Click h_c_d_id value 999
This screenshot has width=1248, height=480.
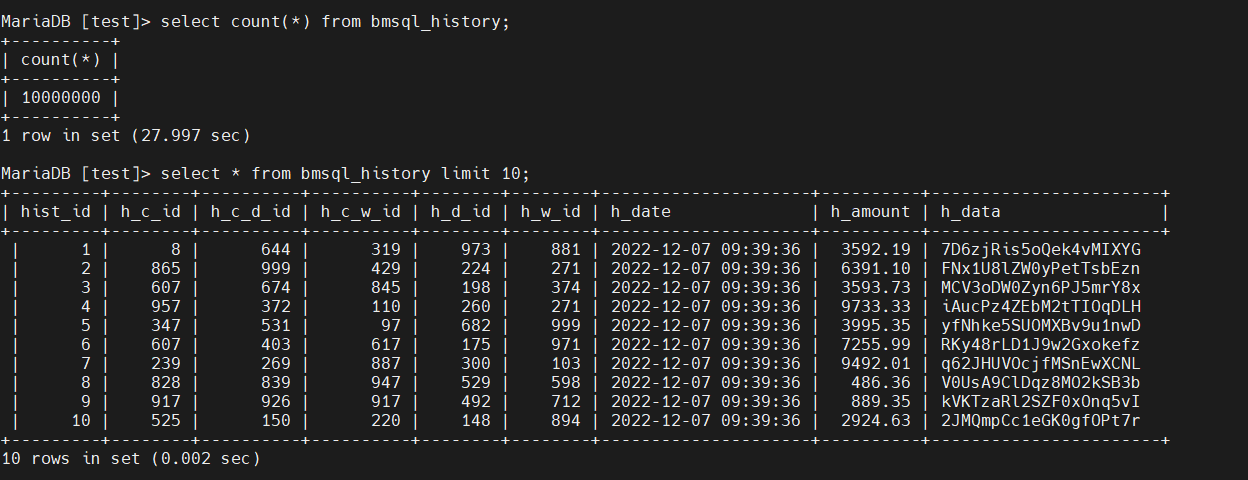click(276, 269)
